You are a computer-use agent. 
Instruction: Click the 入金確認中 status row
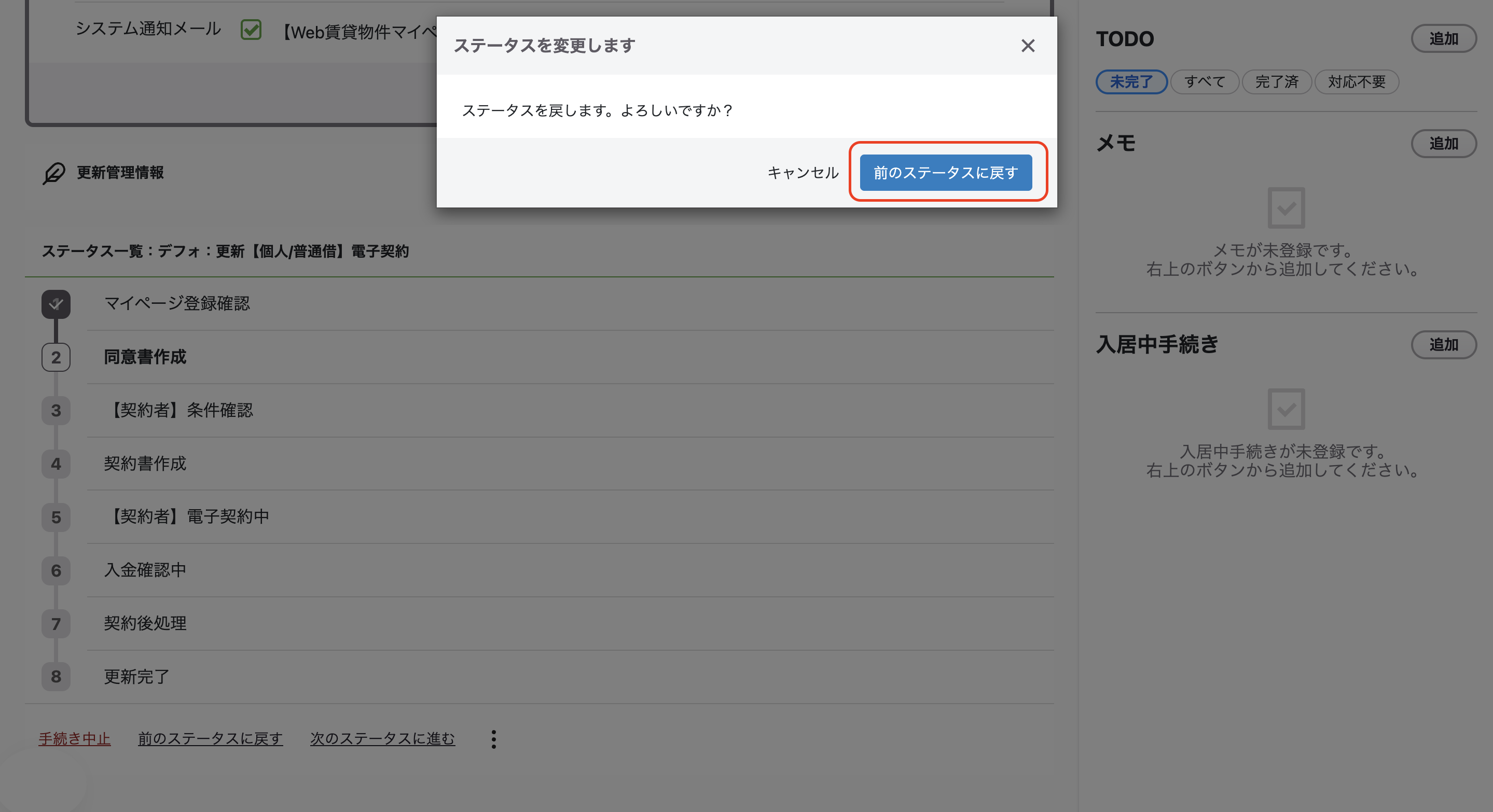pos(570,570)
